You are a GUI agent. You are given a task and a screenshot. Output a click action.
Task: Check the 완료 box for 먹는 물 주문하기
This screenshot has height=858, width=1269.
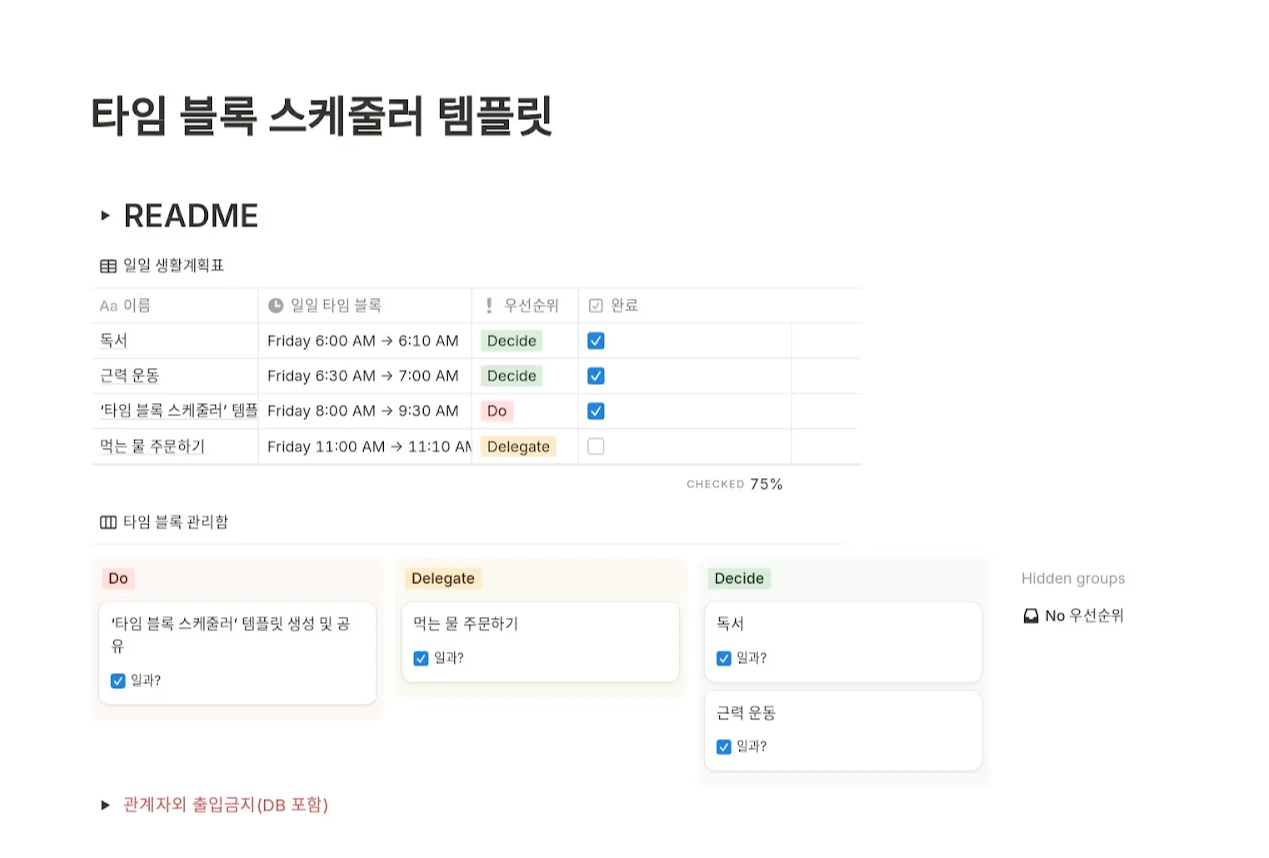[596, 447]
